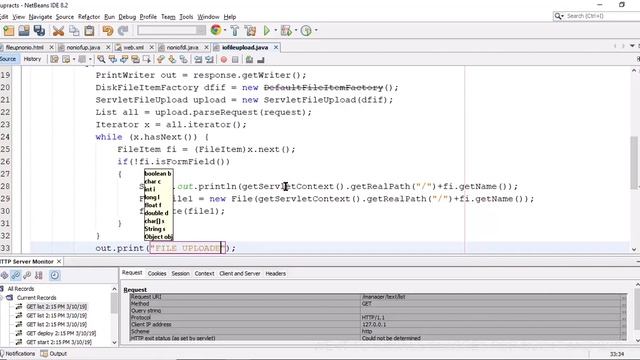This screenshot has width=640, height=360.
Task: Select the GET deploy 2:15 PM record
Action: click(61, 333)
